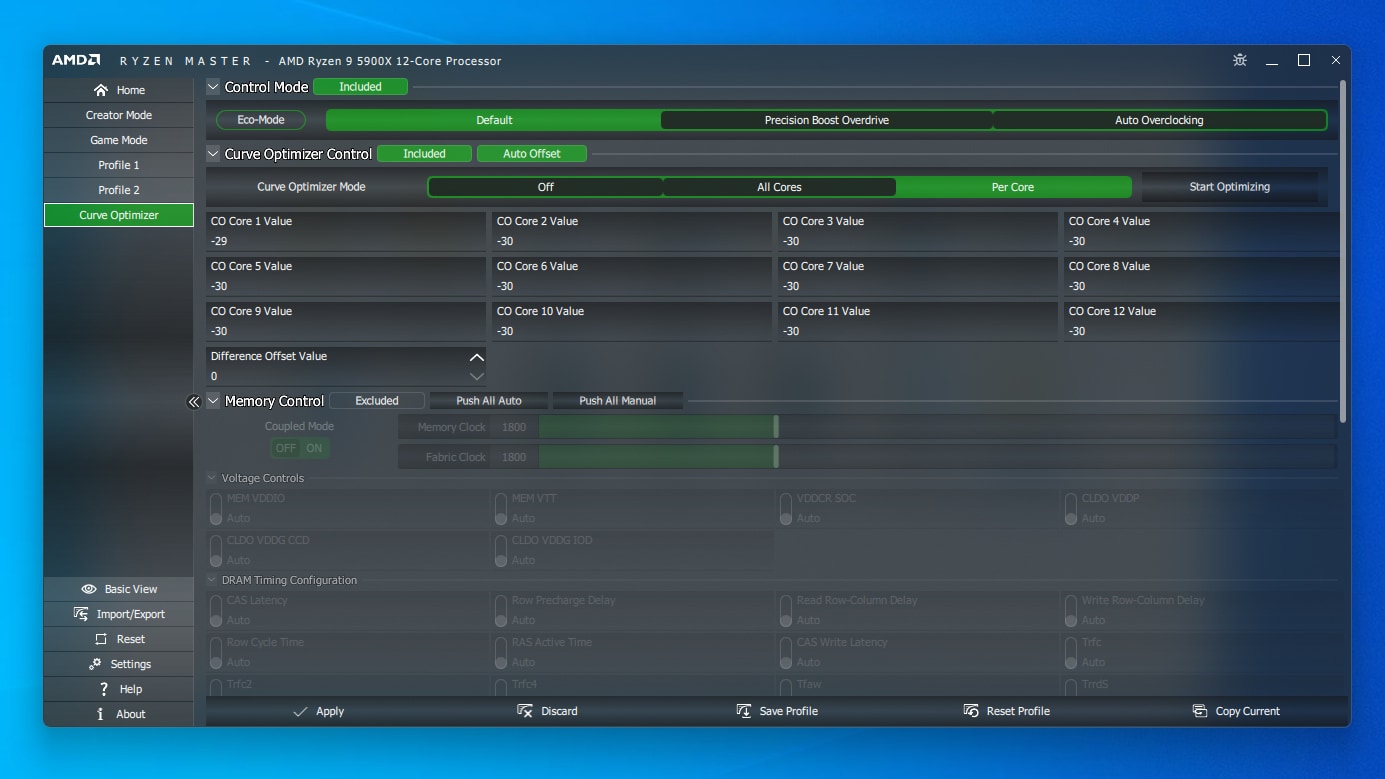Screen dimensions: 1385x779
Task: Select Precision Boost Overdrive mode
Action: 827,120
